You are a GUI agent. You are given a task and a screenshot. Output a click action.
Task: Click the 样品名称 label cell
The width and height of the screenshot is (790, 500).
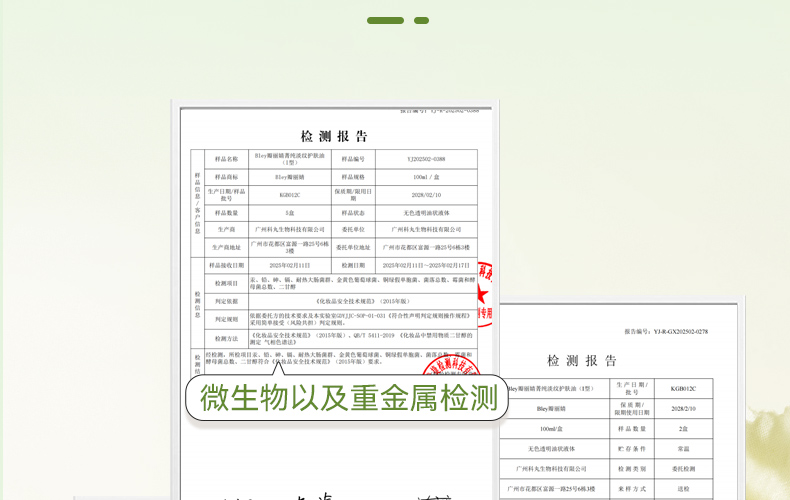226,159
